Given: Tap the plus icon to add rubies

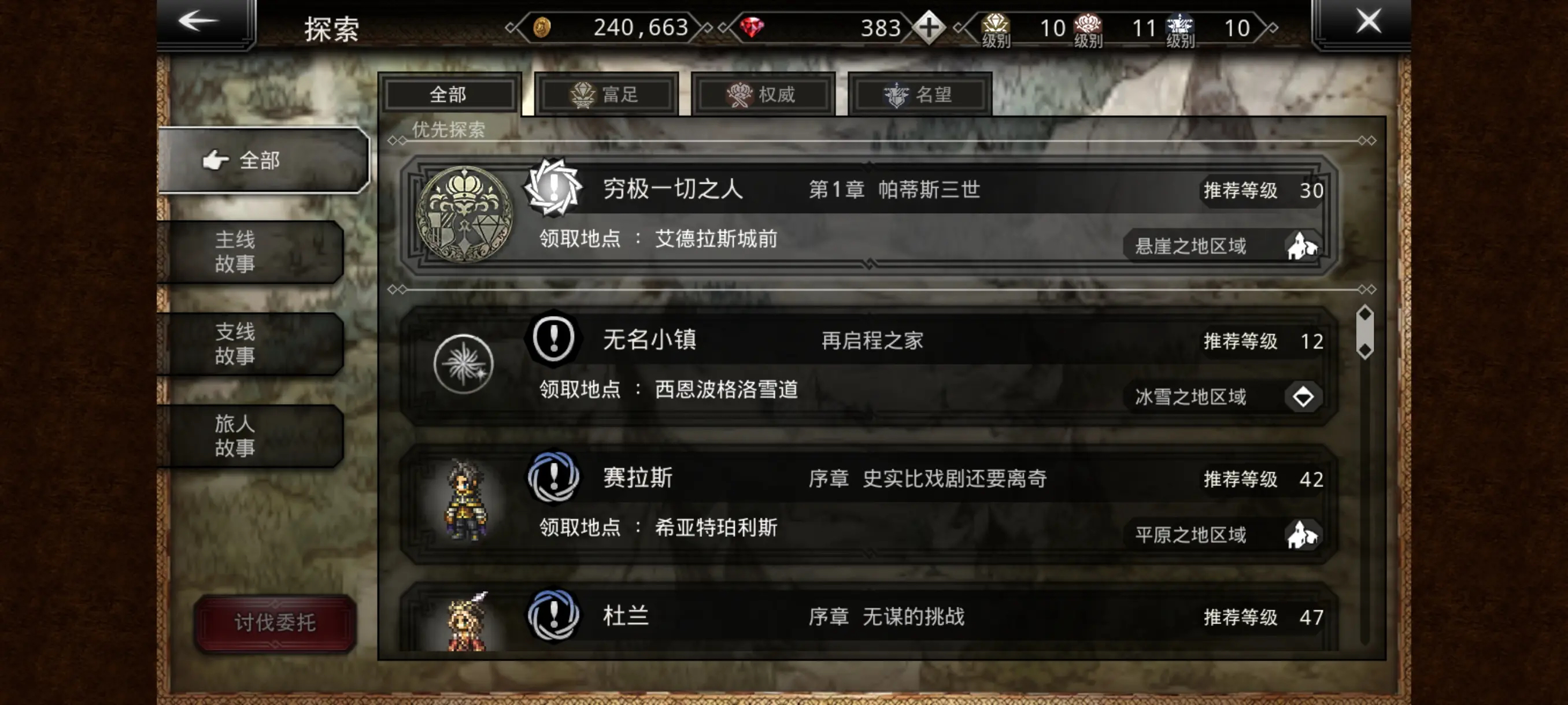Looking at the screenshot, I should [929, 27].
